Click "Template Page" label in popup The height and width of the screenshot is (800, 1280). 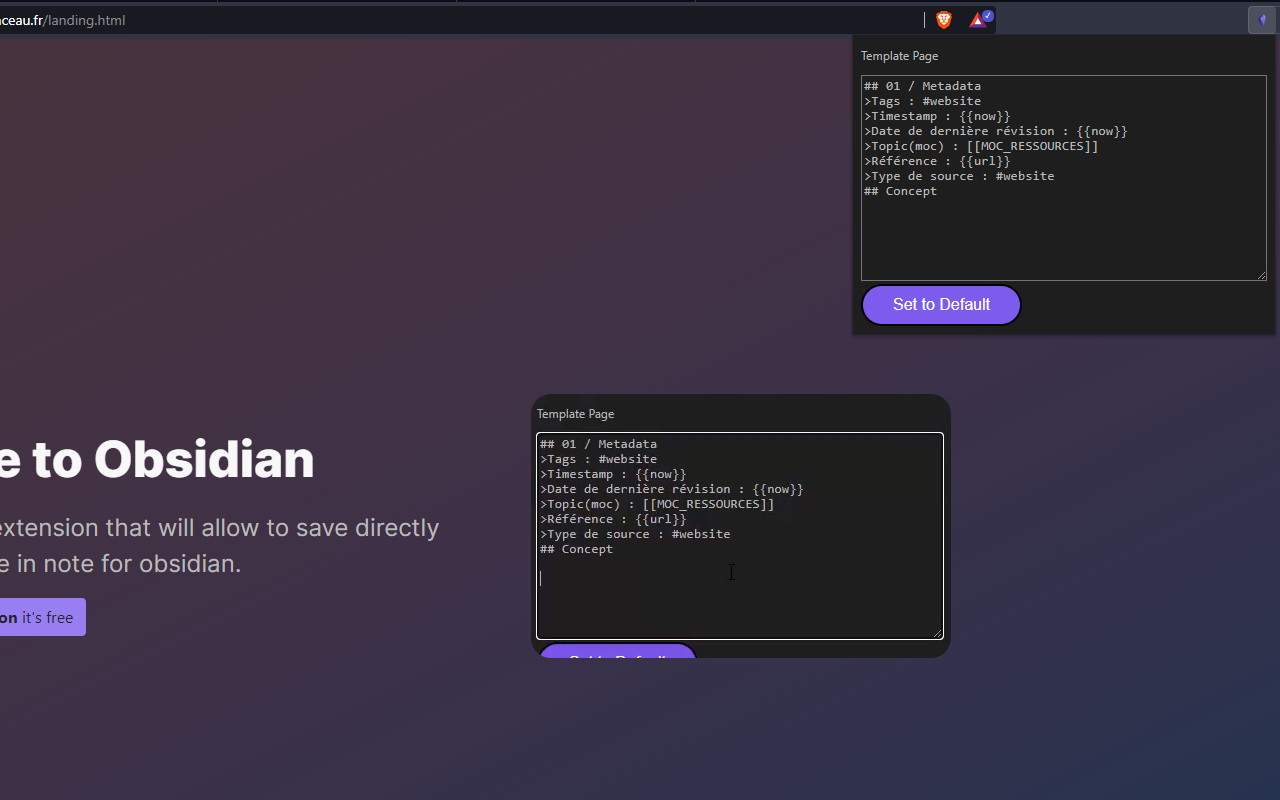click(899, 56)
